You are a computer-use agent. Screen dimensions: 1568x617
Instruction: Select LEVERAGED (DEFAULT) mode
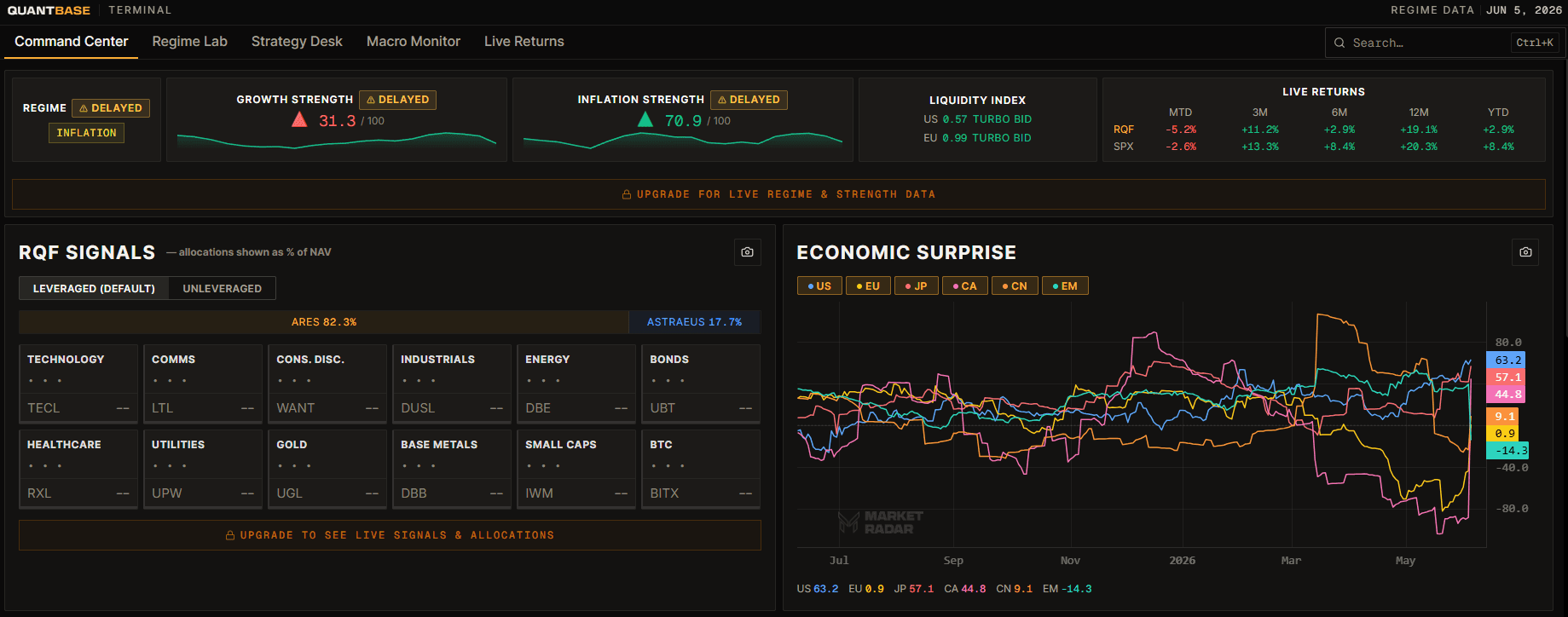[94, 289]
